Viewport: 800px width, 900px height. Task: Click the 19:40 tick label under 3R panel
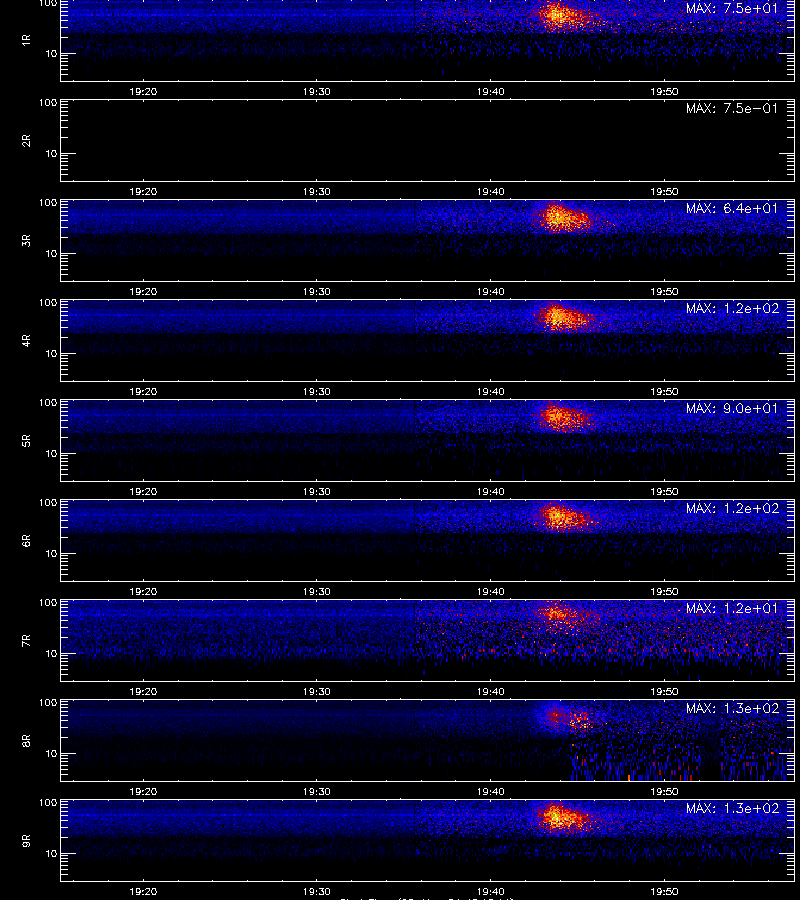tap(491, 292)
